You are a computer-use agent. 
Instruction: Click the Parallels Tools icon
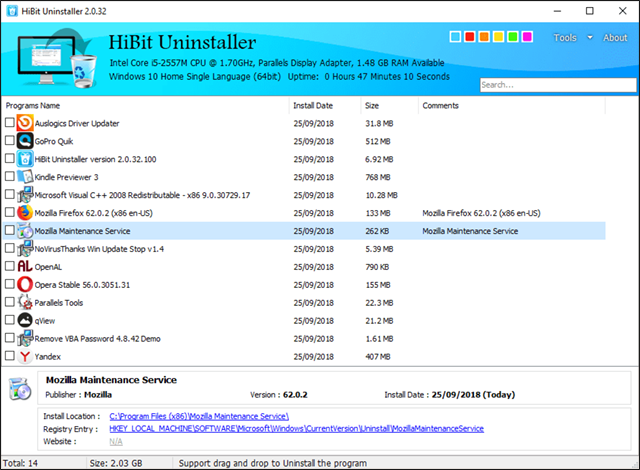(25, 302)
